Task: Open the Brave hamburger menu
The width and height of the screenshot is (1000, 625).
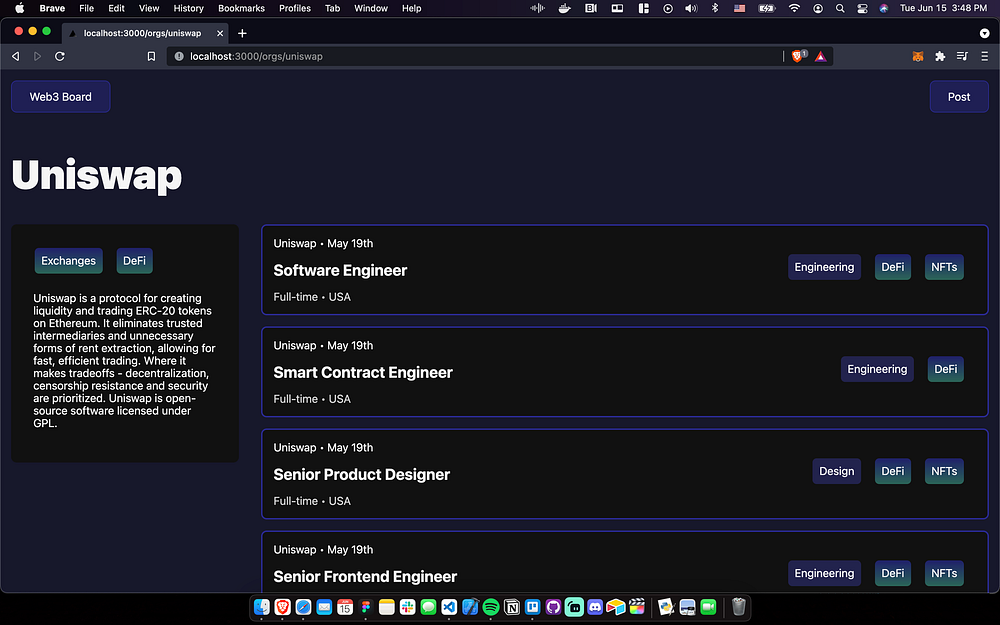Action: pos(985,56)
